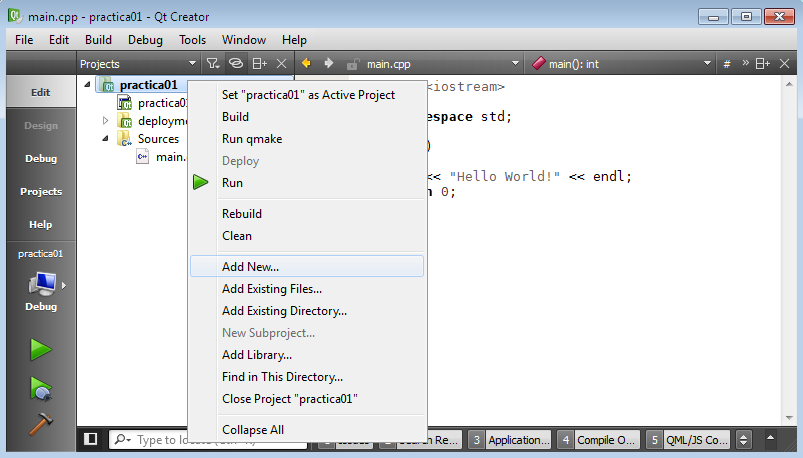The height and width of the screenshot is (458, 803).
Task: Choose Clean in the context menu
Action: [307, 236]
